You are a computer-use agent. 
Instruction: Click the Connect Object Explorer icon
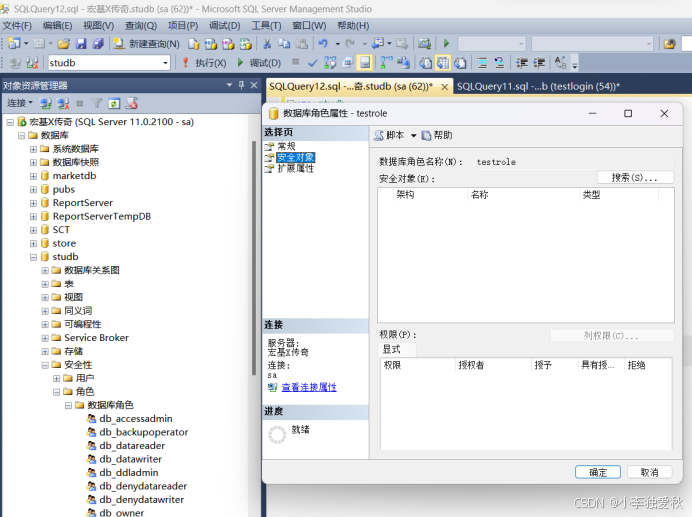point(45,104)
